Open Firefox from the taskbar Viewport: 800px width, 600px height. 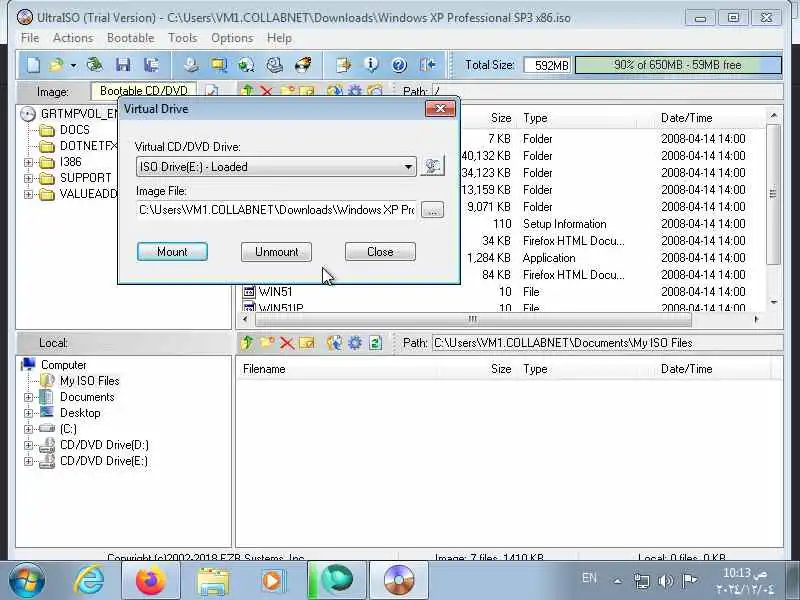coord(151,581)
